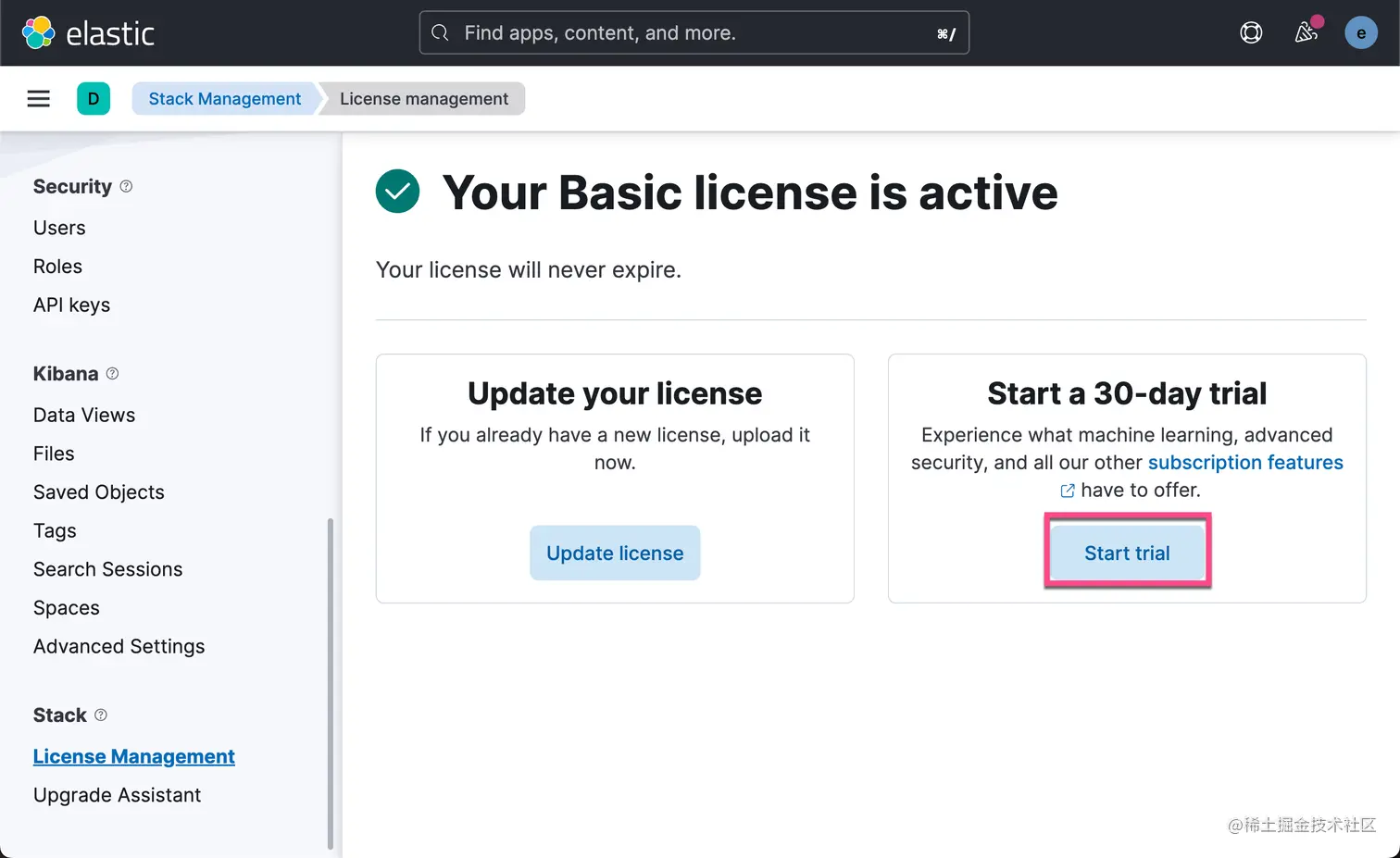Click the Update license button
Image resolution: width=1400 pixels, height=858 pixels.
point(615,553)
